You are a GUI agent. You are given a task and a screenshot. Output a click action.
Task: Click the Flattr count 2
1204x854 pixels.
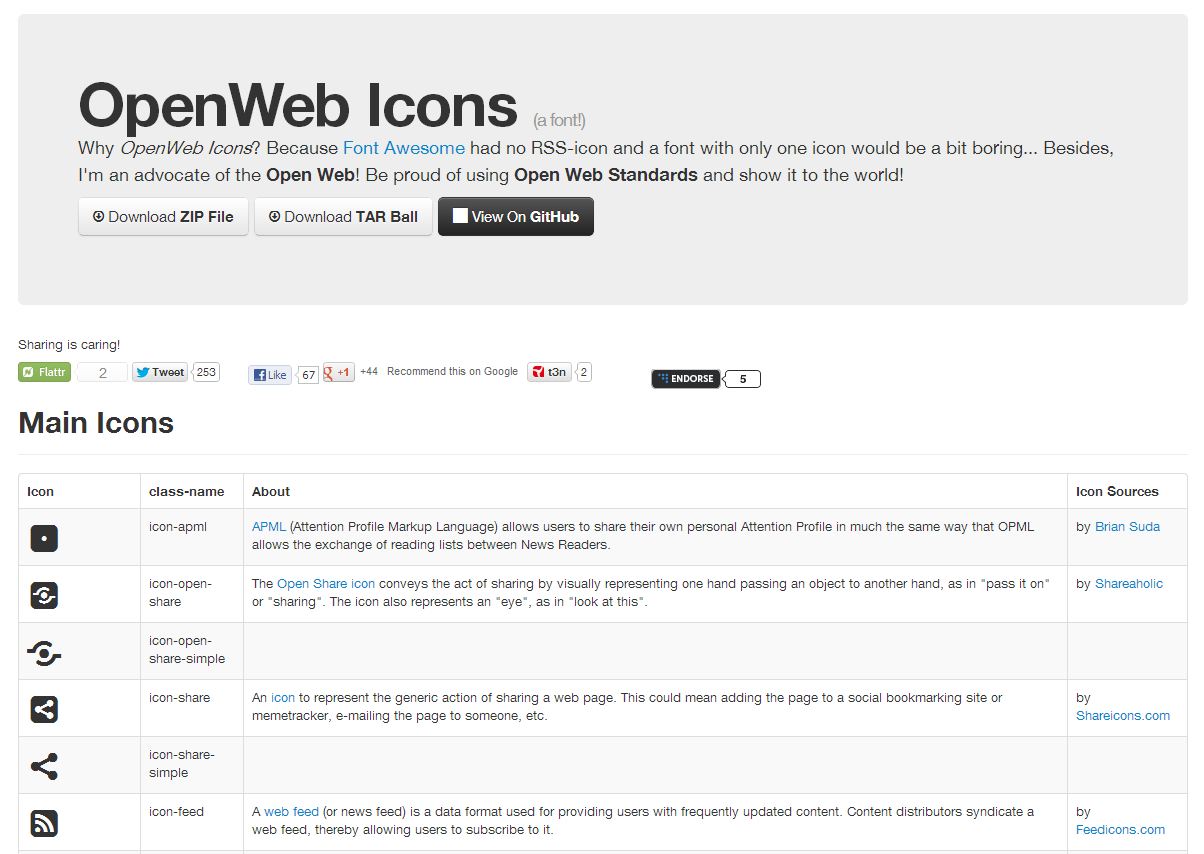(x=102, y=372)
